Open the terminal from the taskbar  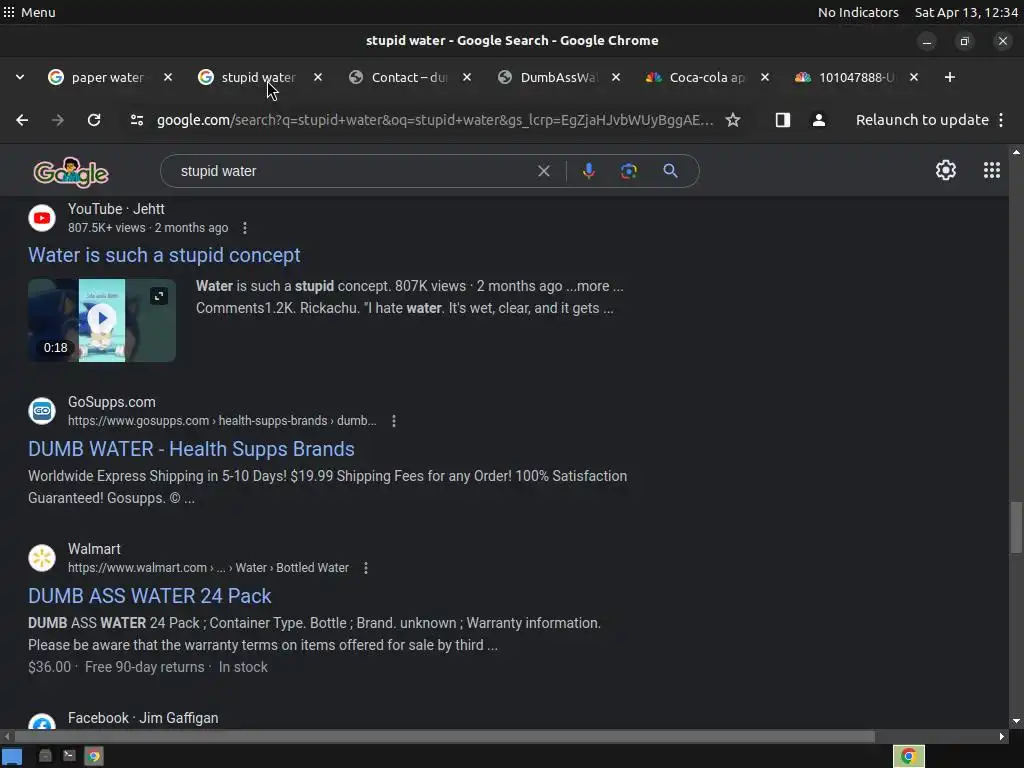coord(69,756)
